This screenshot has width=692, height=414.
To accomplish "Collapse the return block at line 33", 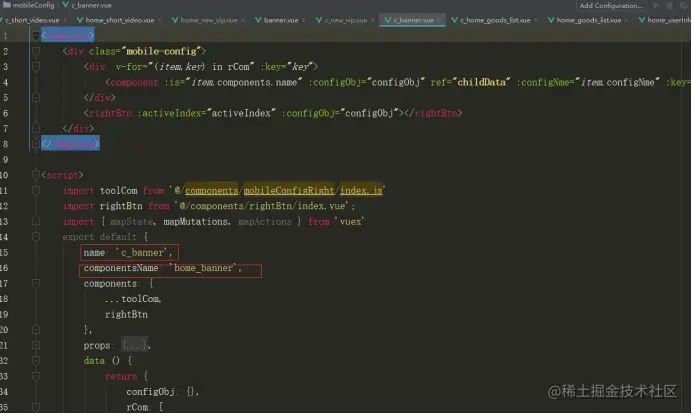I will click(x=36, y=376).
